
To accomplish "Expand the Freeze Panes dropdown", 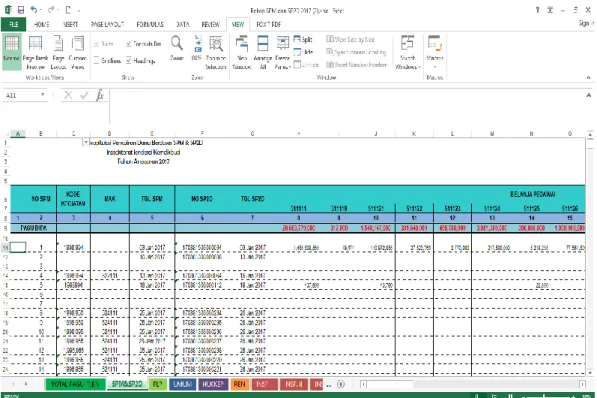I will coord(283,52).
